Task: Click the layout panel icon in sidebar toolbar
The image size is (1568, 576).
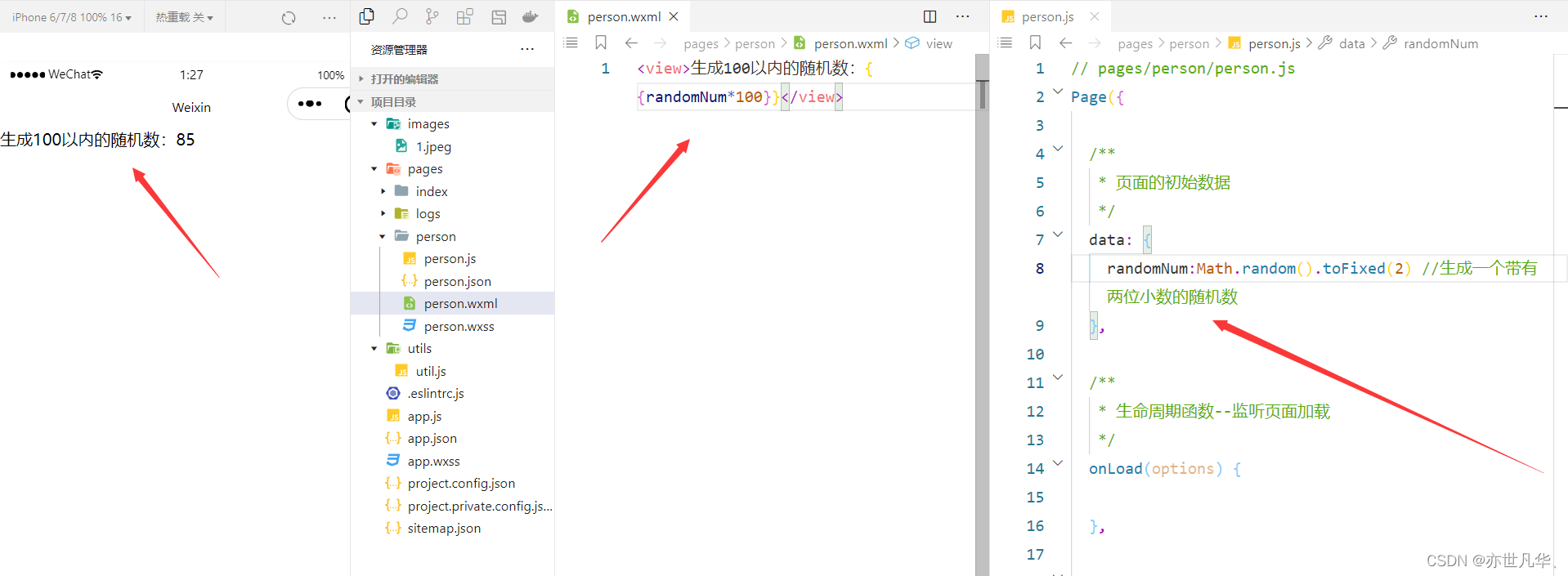Action: (x=499, y=16)
